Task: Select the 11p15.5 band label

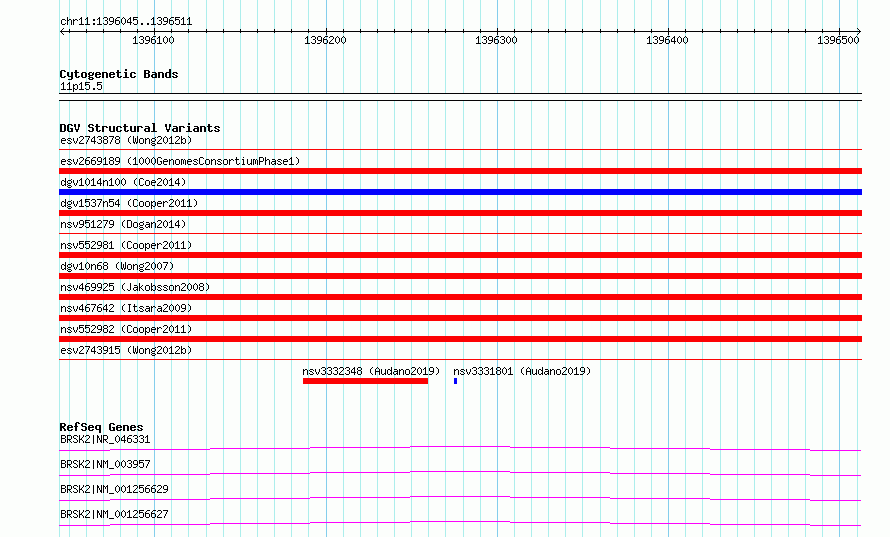Action: pos(81,86)
